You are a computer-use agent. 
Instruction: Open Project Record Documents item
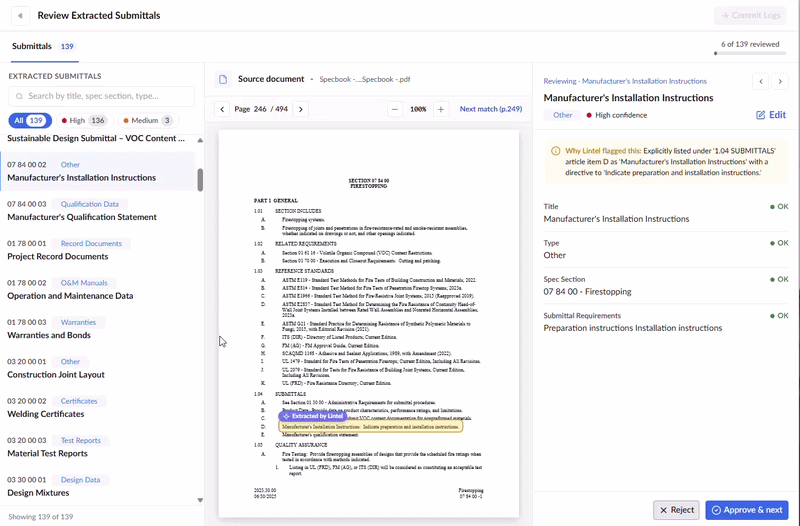(x=98, y=250)
